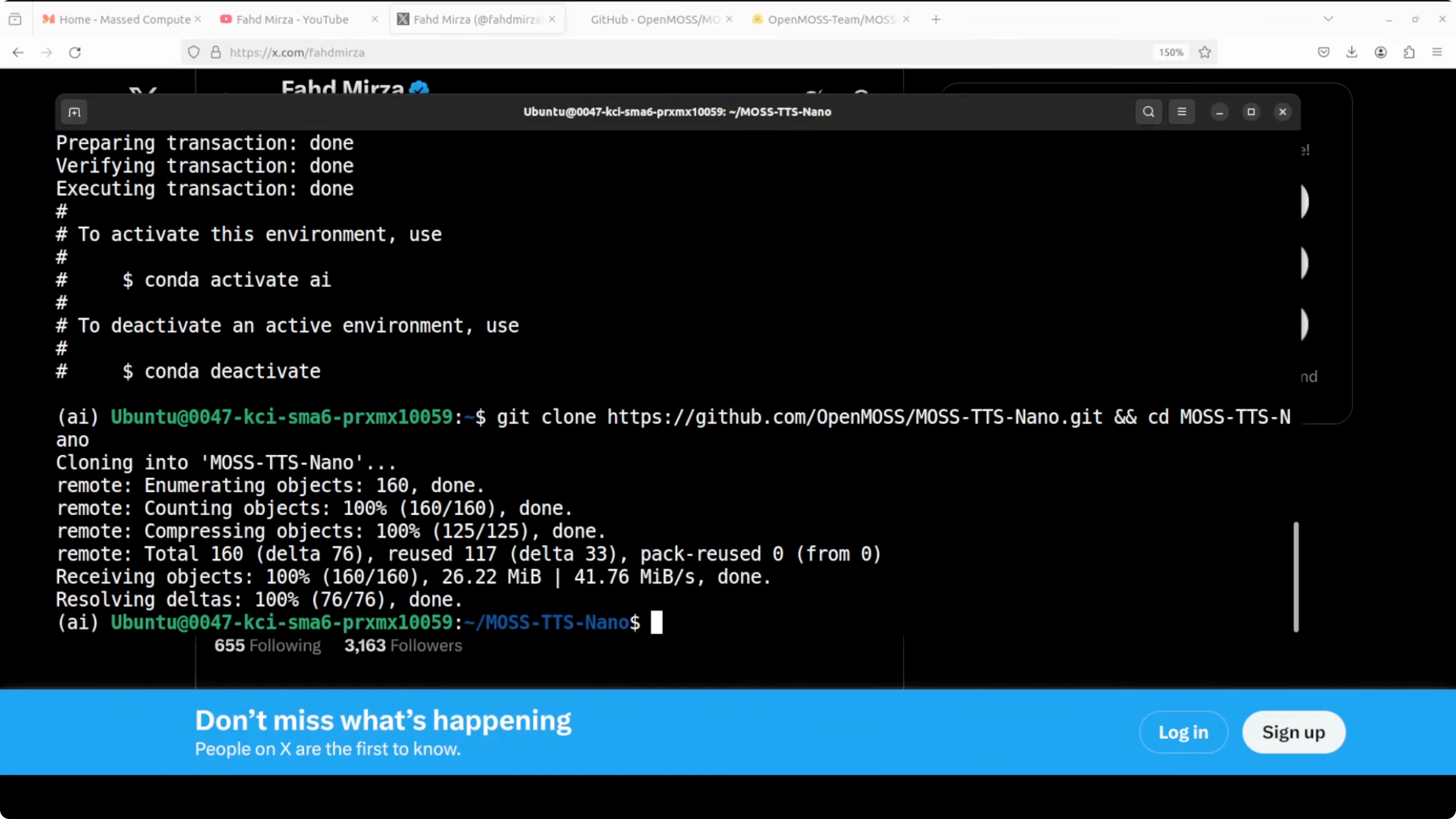List all tabs with the chevron
Screen dimensions: 1456x819
pyautogui.click(x=1328, y=19)
